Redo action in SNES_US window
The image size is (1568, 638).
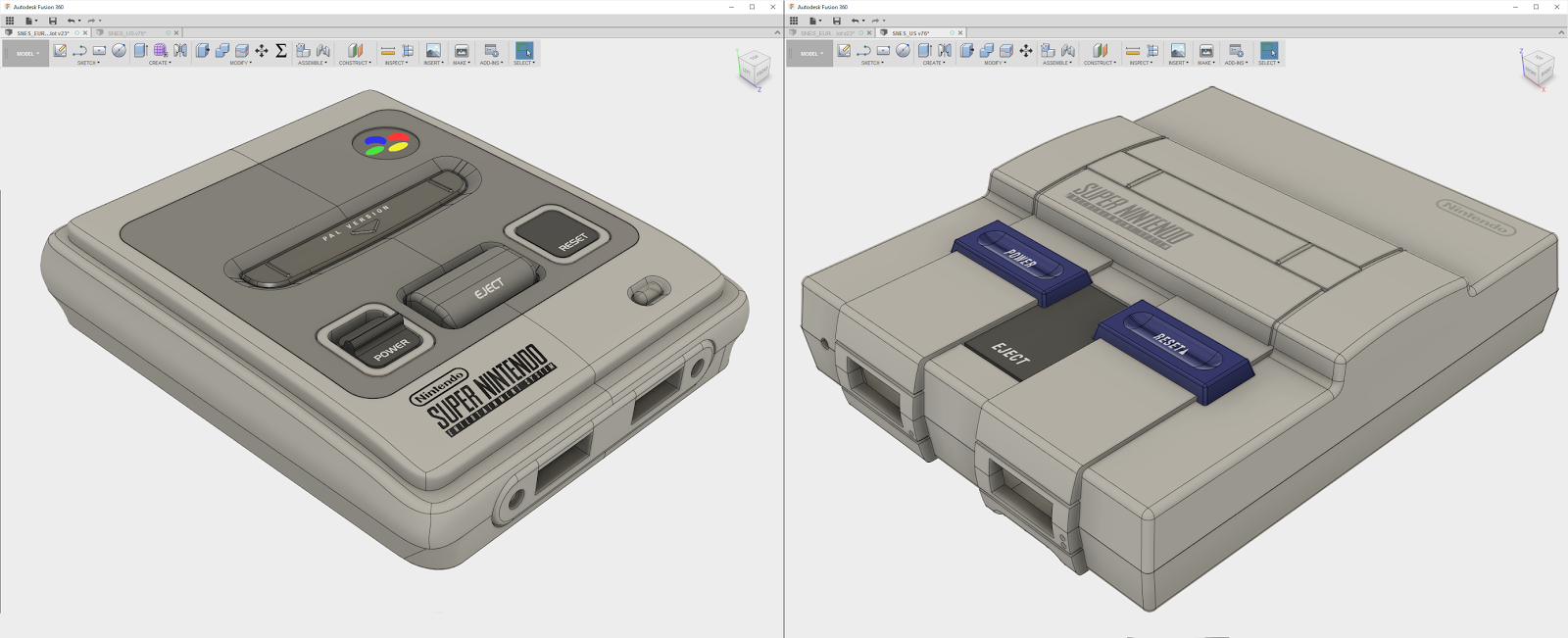[875, 21]
